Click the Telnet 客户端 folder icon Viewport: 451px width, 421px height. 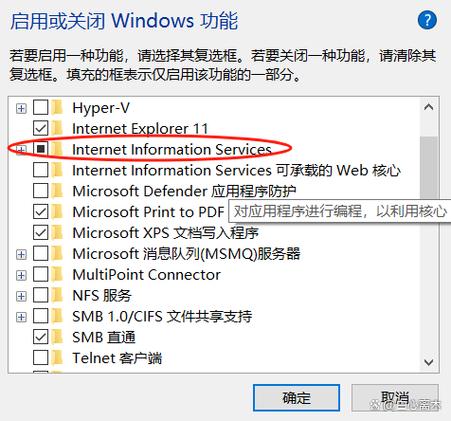tap(58, 358)
